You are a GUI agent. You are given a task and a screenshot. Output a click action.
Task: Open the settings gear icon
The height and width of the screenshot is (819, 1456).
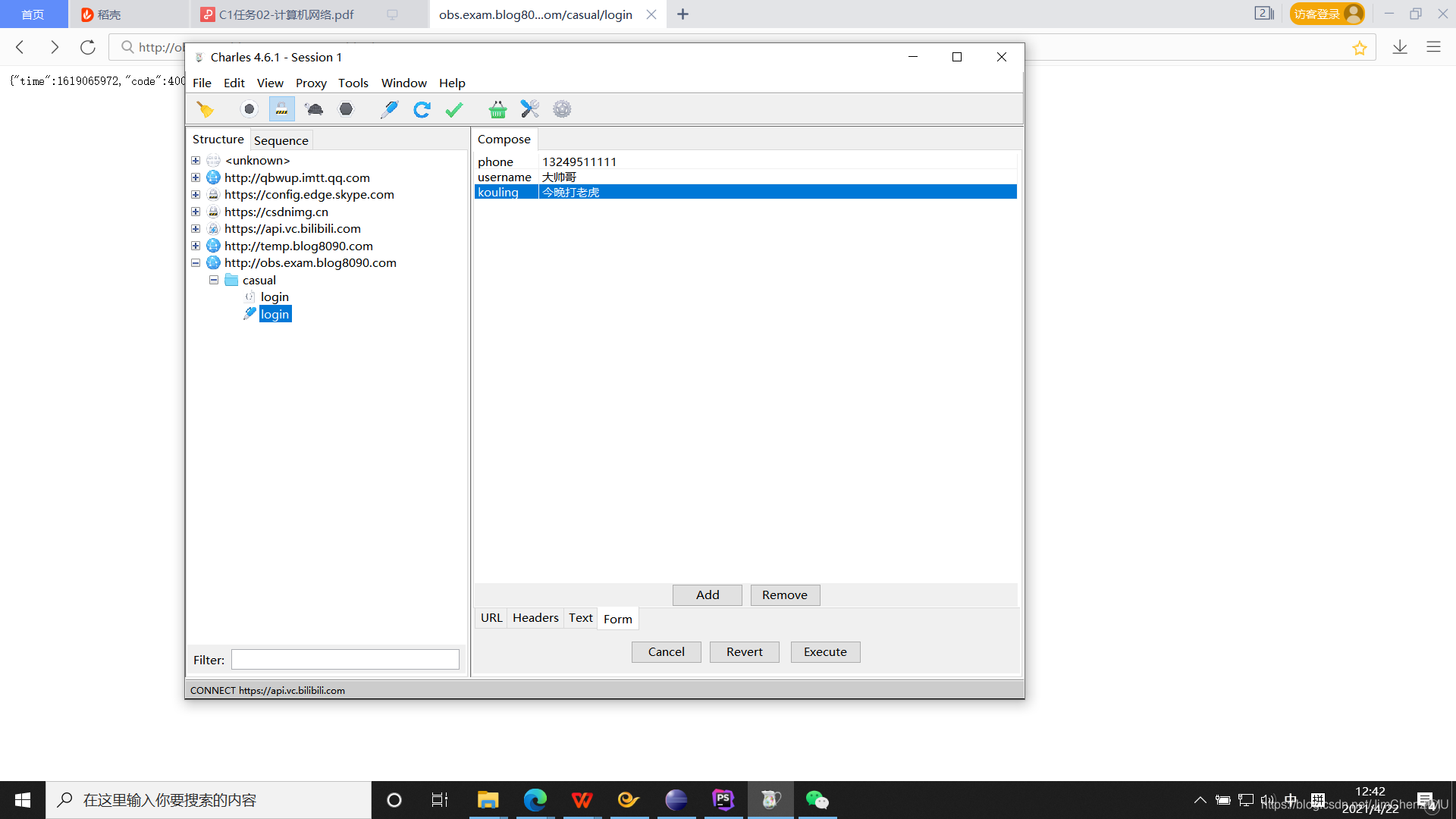[562, 109]
